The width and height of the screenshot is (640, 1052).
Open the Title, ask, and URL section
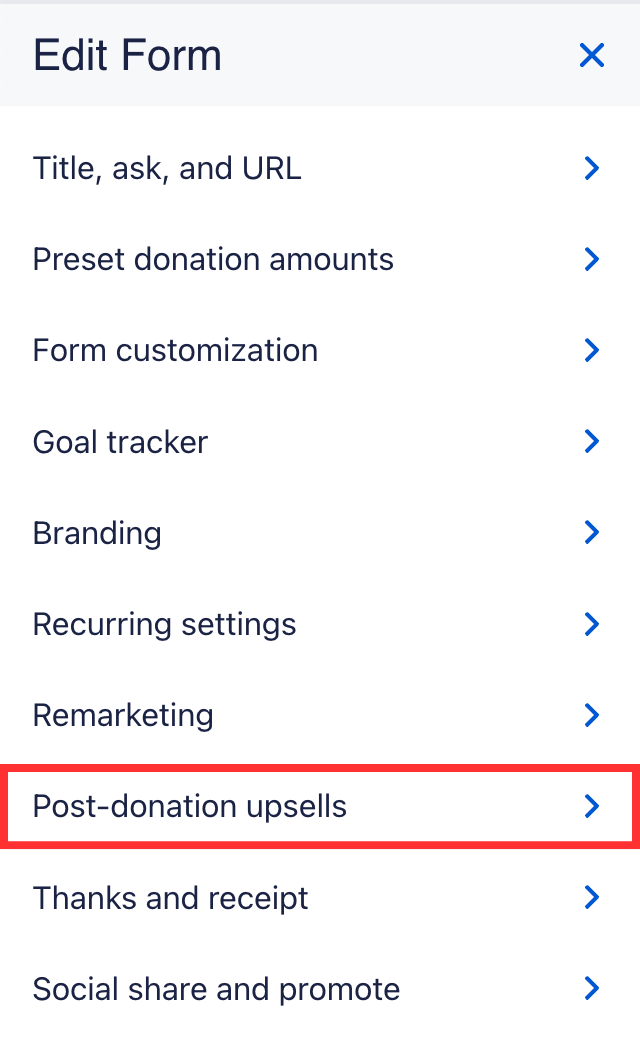coord(167,168)
